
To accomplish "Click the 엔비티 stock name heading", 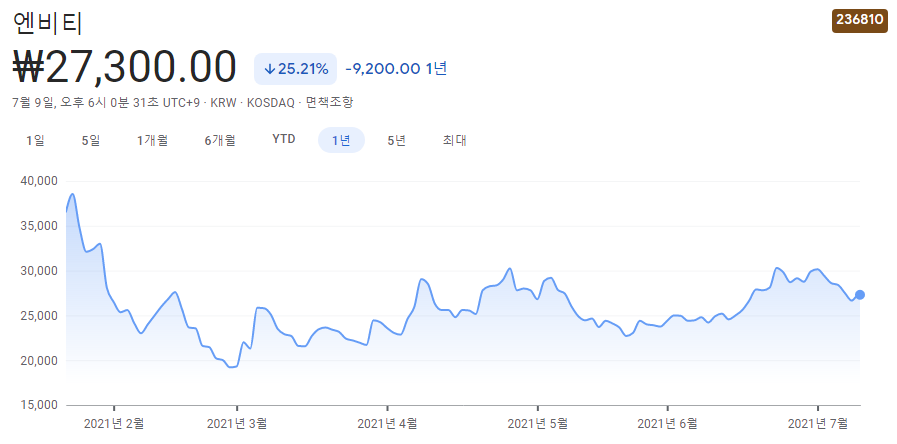I will tap(48, 23).
